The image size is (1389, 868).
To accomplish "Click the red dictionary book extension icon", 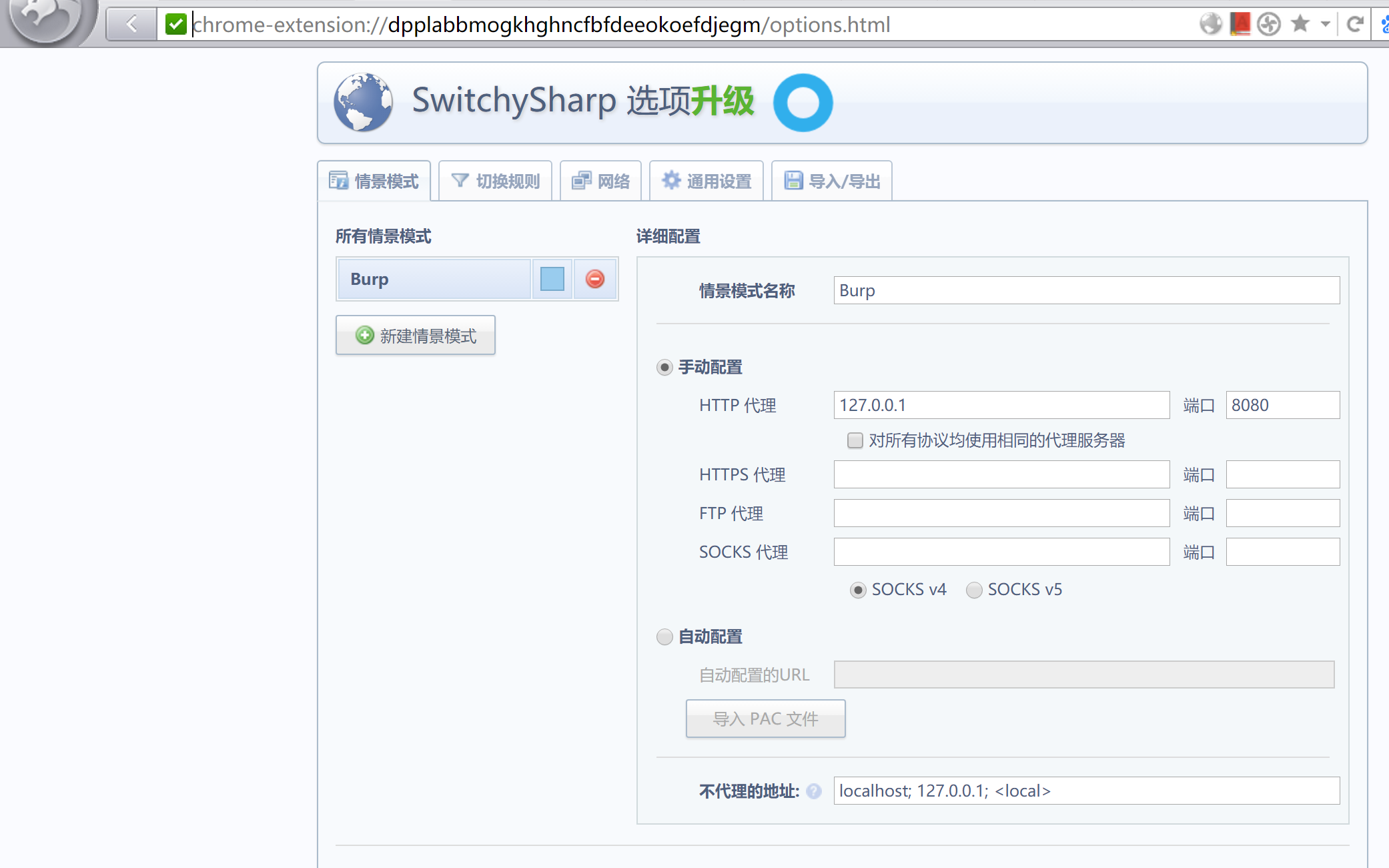I will point(1240,24).
